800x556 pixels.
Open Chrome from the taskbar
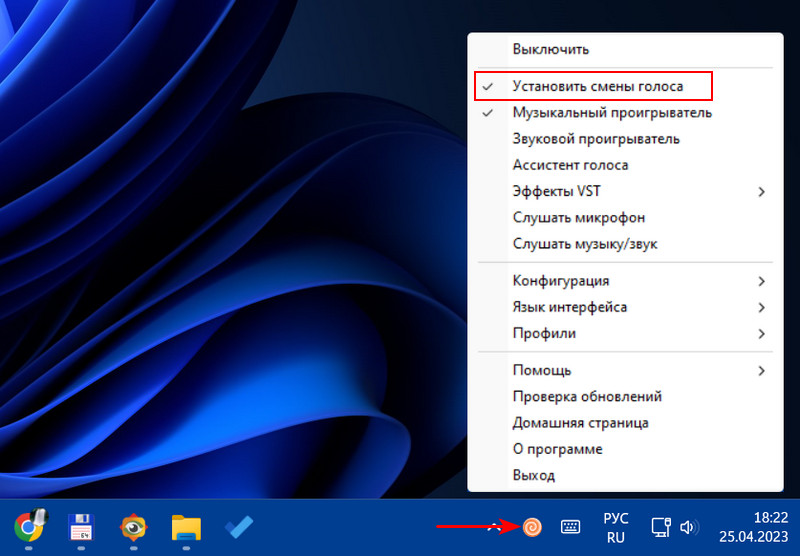point(29,526)
